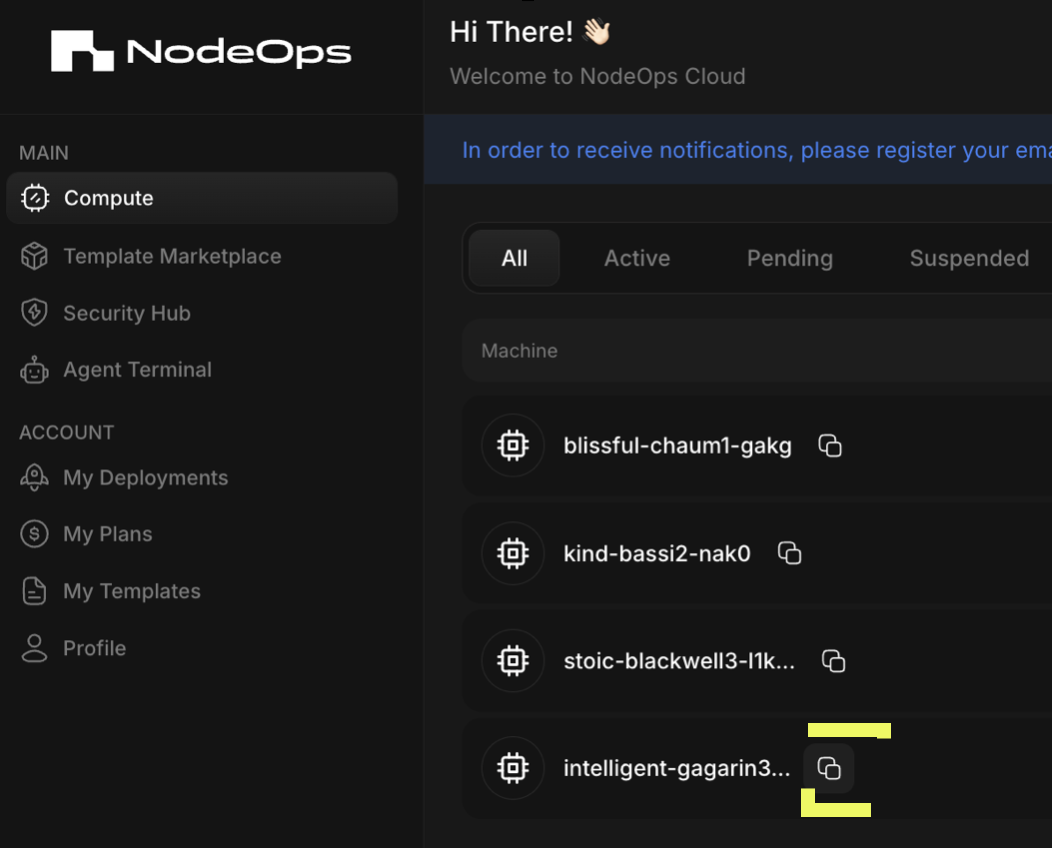Copy the intelligent-gagarin3 machine name
The height and width of the screenshot is (848, 1052).
point(829,768)
